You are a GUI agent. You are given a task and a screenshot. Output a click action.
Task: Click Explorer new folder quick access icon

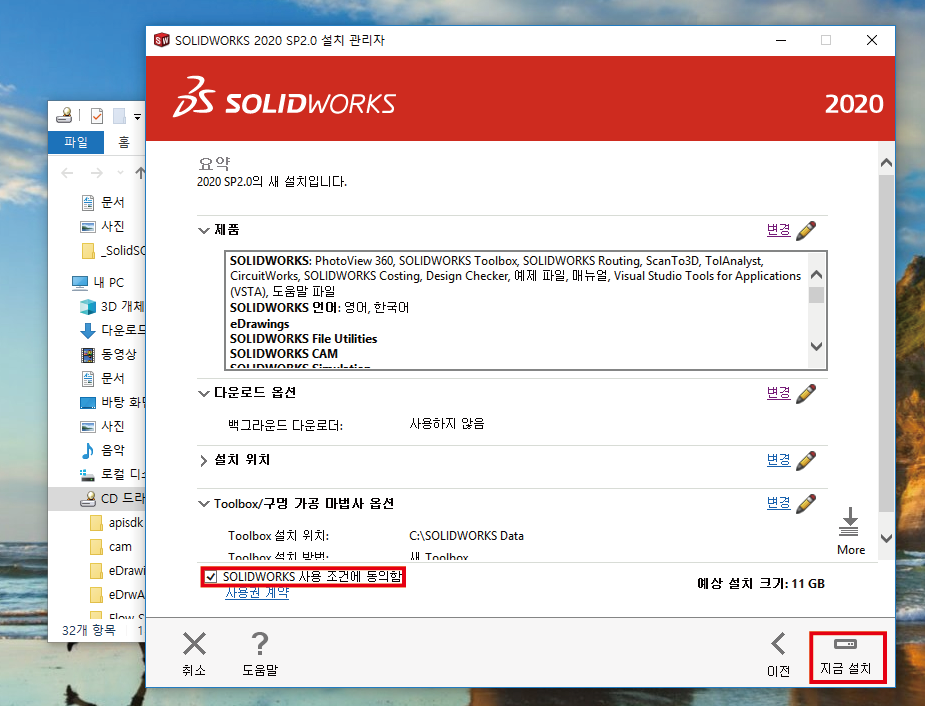click(x=119, y=116)
